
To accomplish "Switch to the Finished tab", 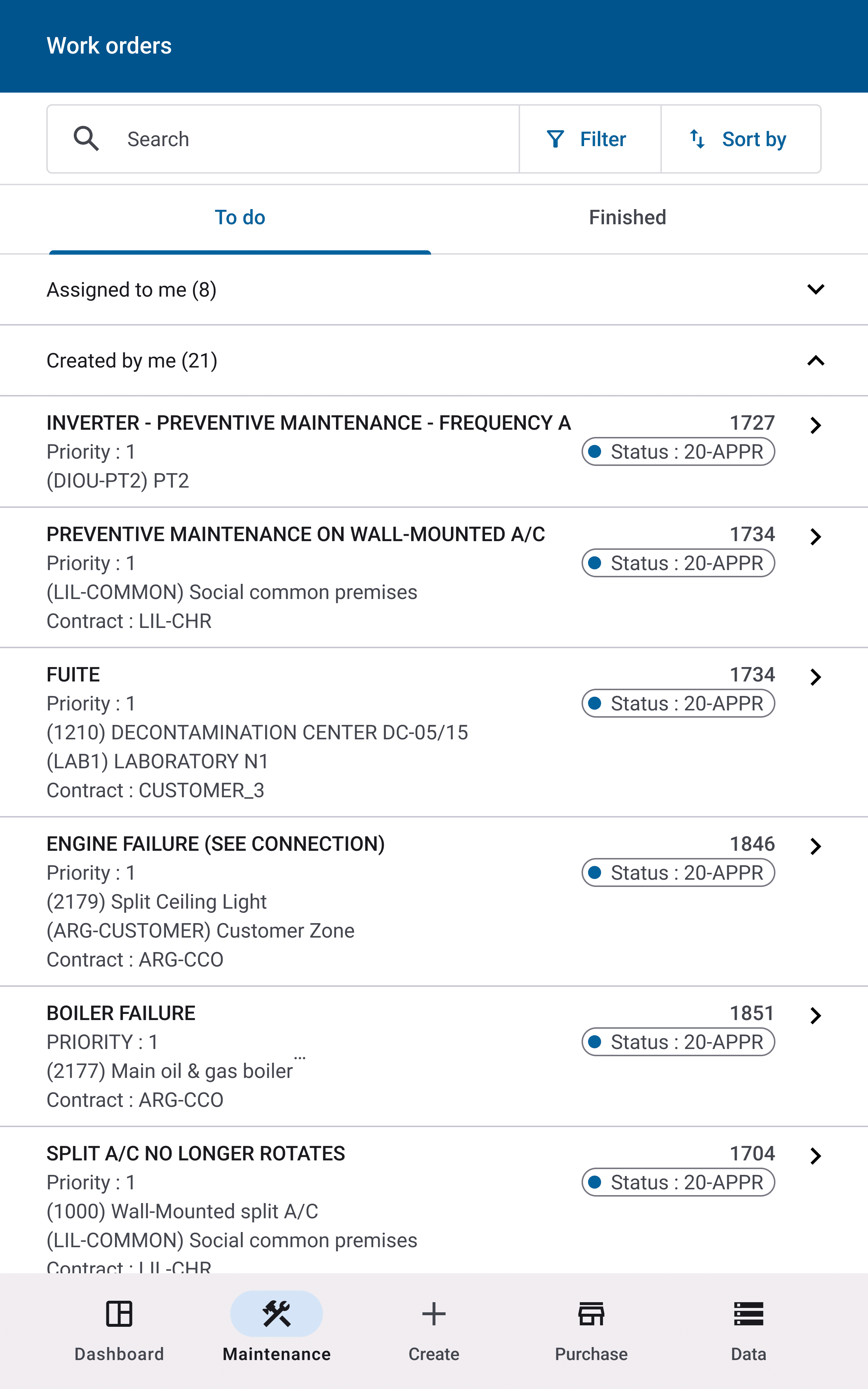I will [627, 217].
